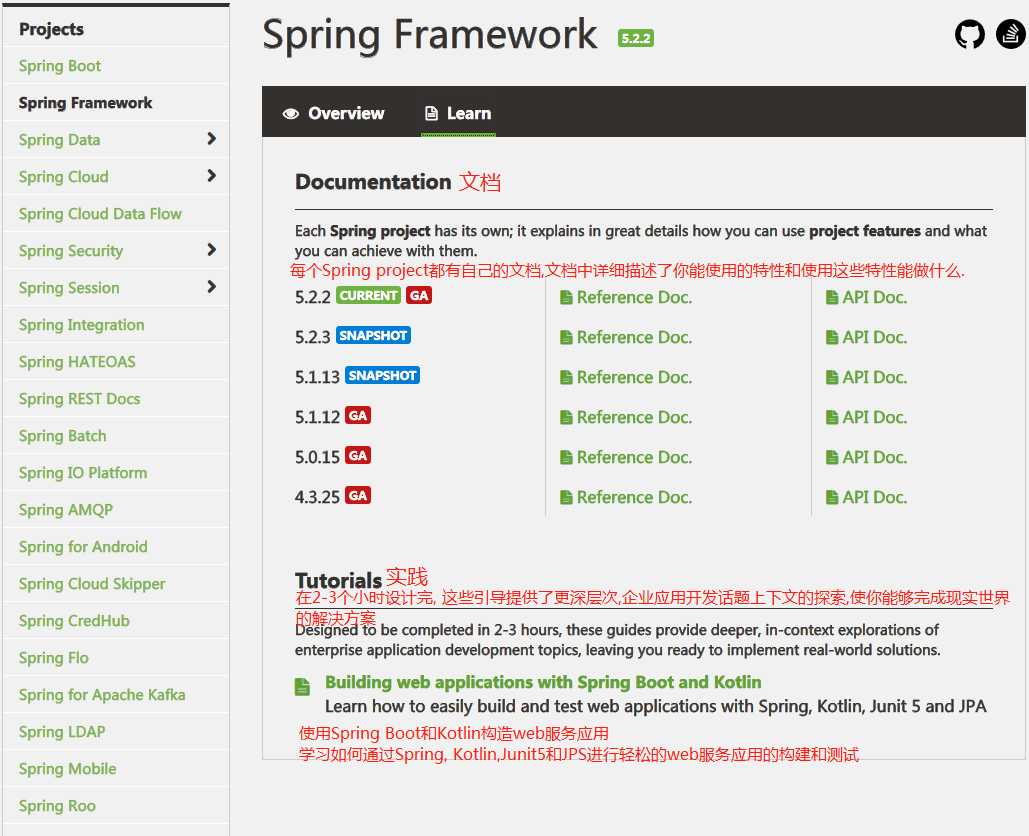Viewport: 1029px width, 836px height.
Task: Open Spring Roo project
Action: click(57, 806)
